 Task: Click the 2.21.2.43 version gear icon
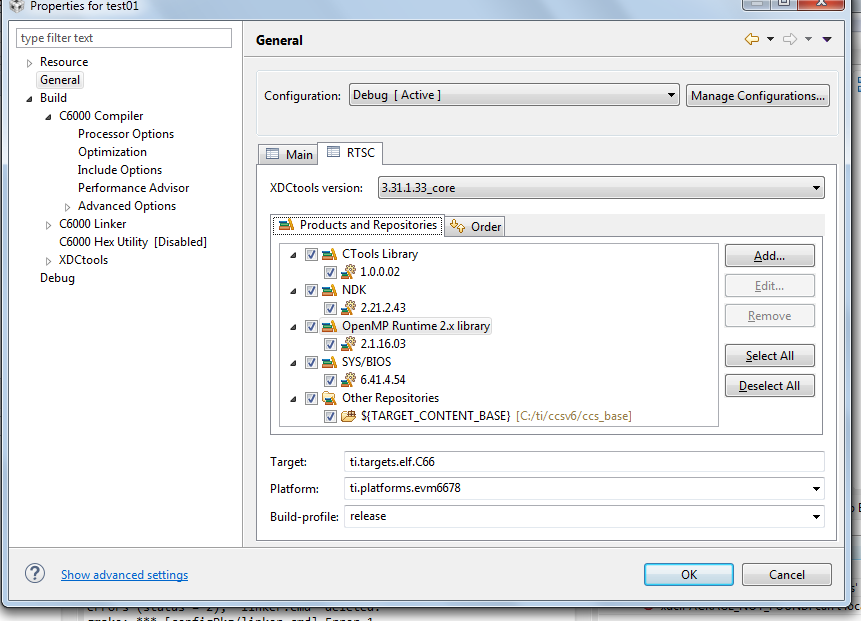348,307
